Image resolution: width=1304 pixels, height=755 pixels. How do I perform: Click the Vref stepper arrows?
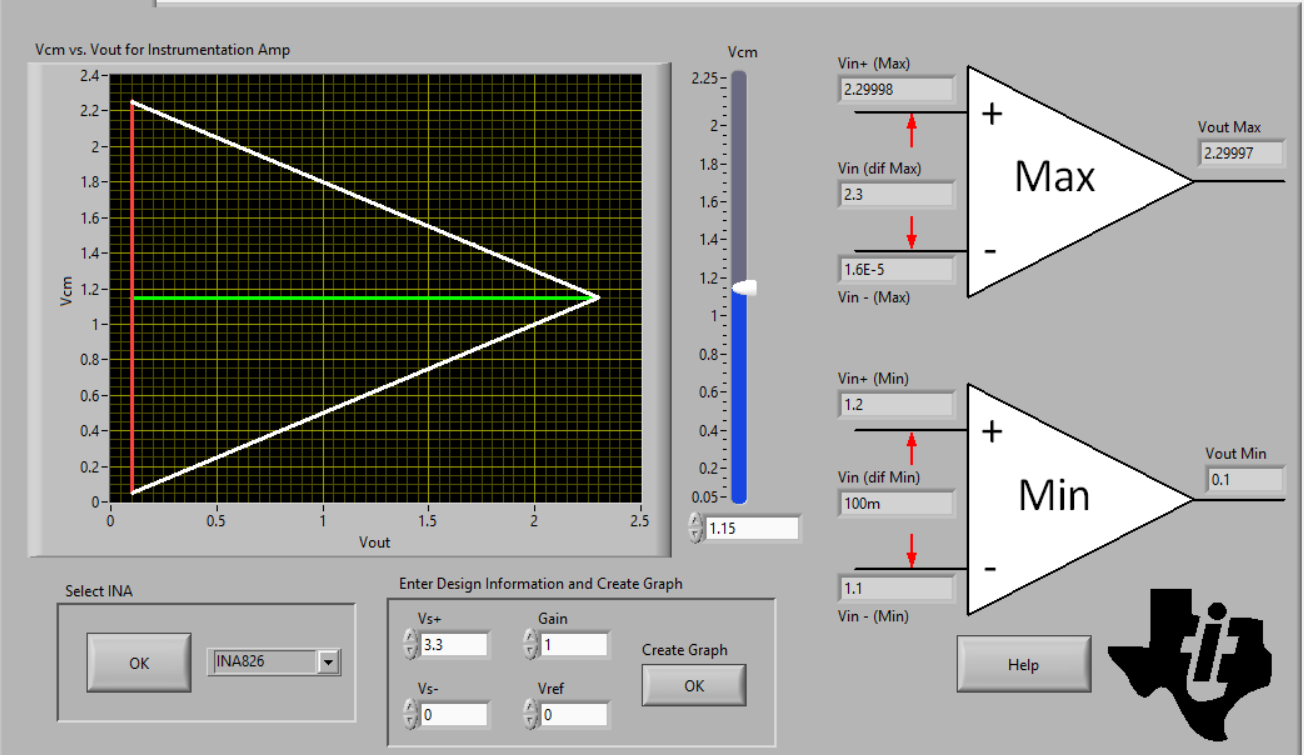530,714
